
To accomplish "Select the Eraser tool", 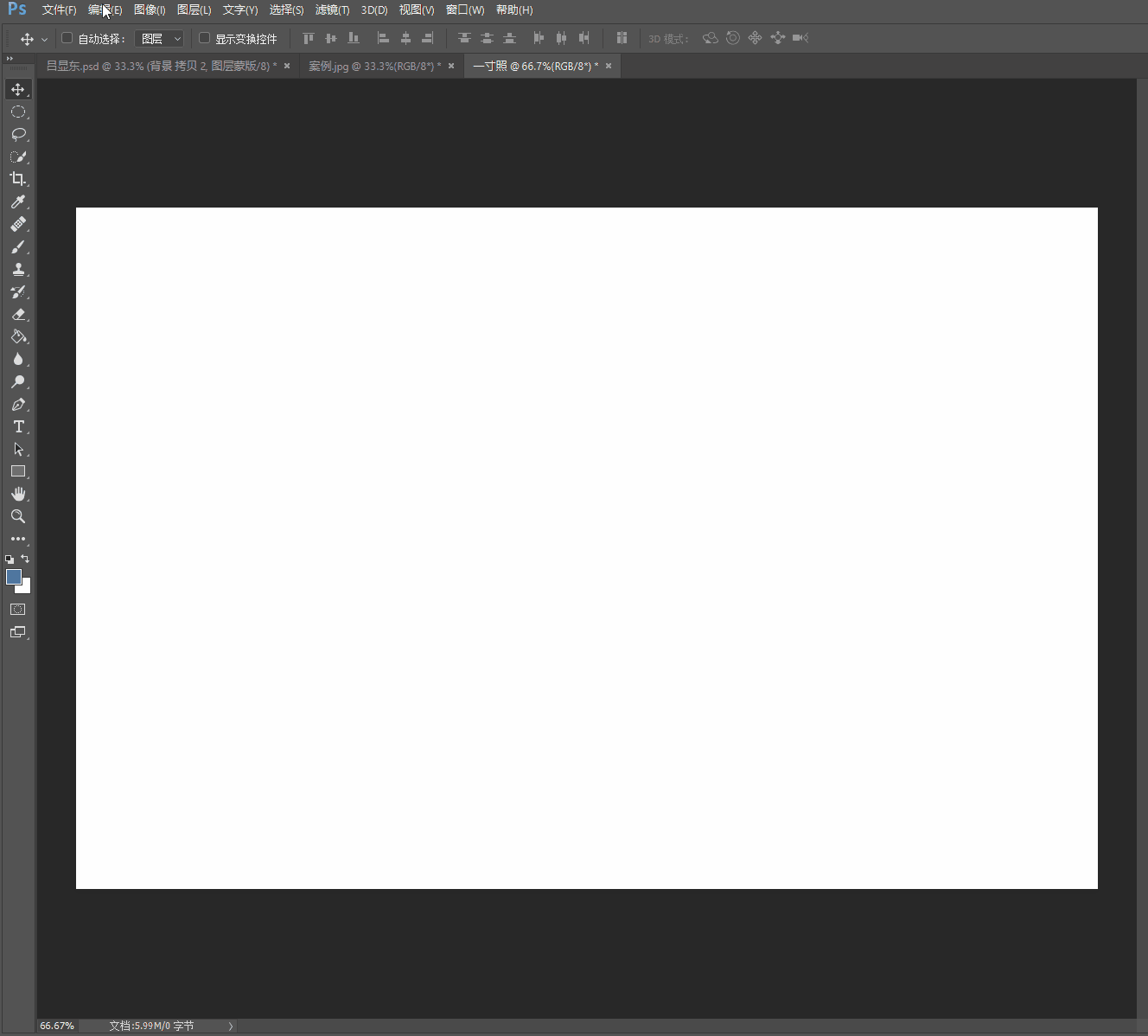I will click(18, 314).
